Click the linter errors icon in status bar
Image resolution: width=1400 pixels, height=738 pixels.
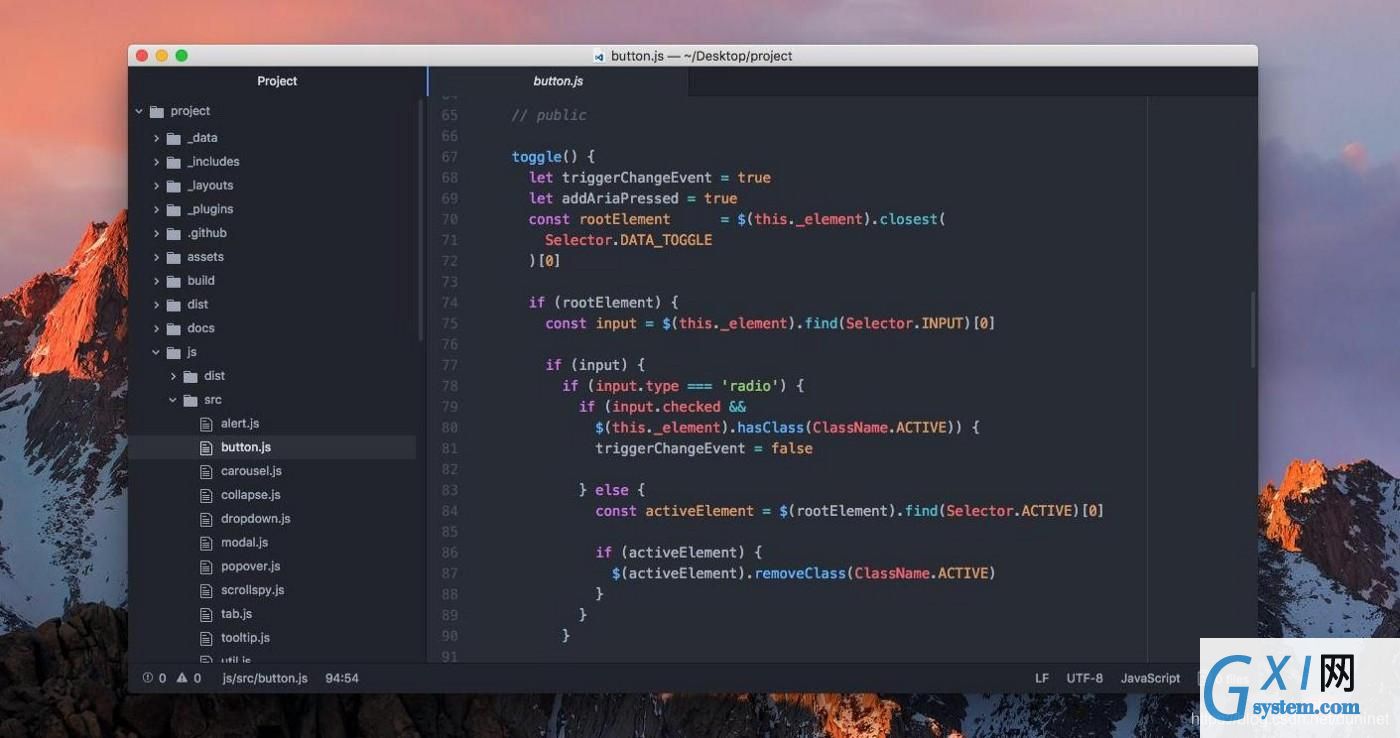point(148,678)
